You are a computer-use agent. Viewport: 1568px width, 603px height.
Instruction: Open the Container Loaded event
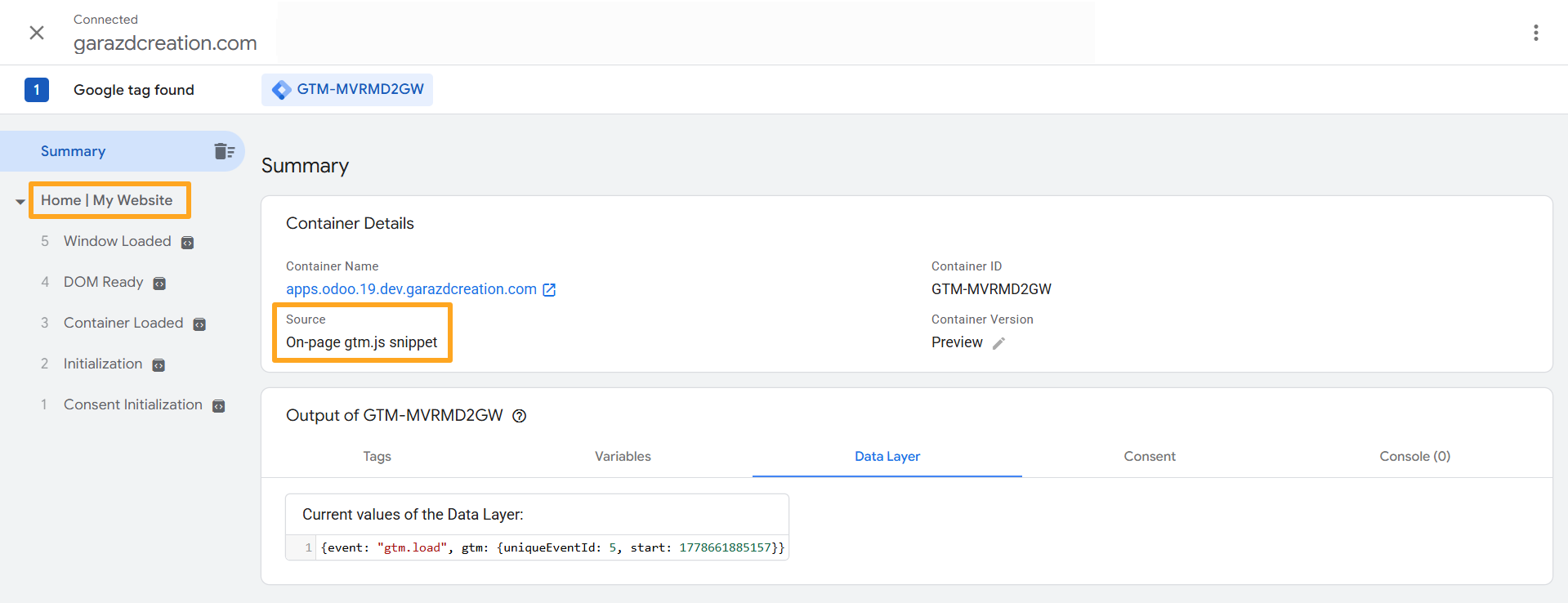point(123,323)
